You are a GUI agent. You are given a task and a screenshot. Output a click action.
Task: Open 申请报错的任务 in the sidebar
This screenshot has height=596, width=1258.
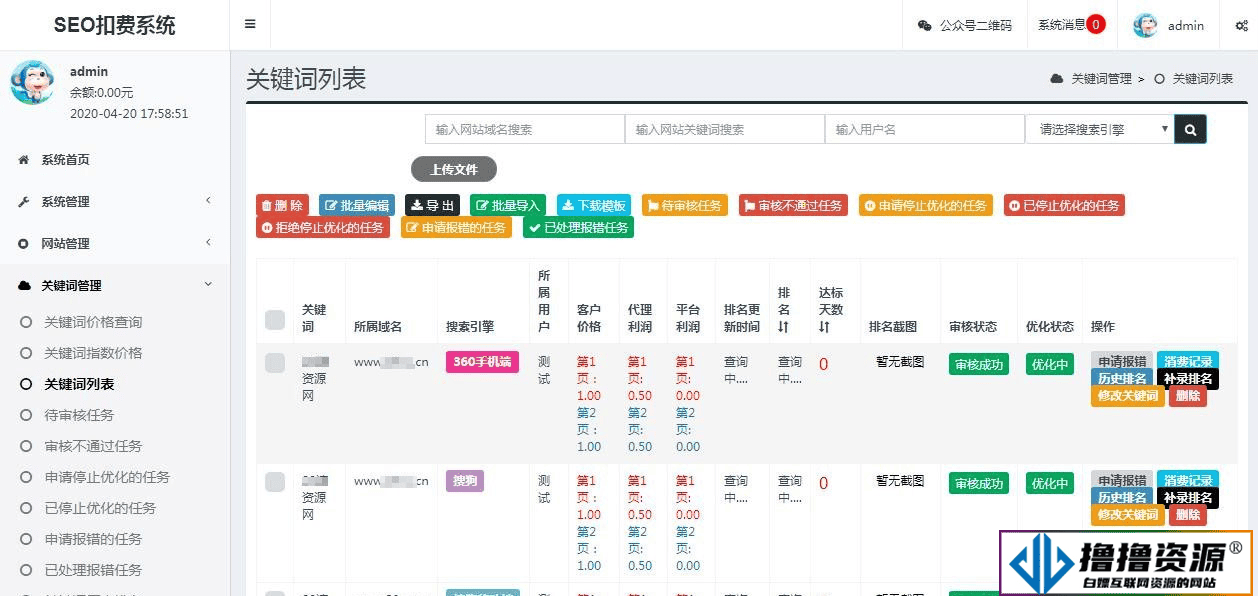(x=93, y=539)
